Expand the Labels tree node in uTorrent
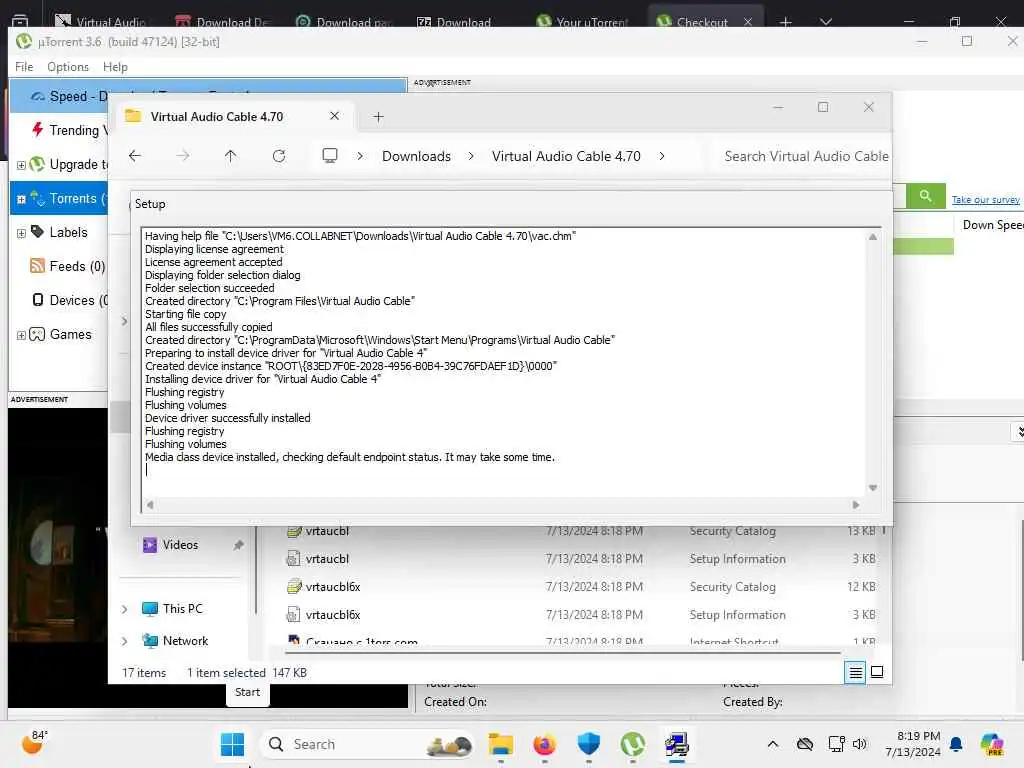Screen dimensions: 1024x768 (x=21, y=233)
